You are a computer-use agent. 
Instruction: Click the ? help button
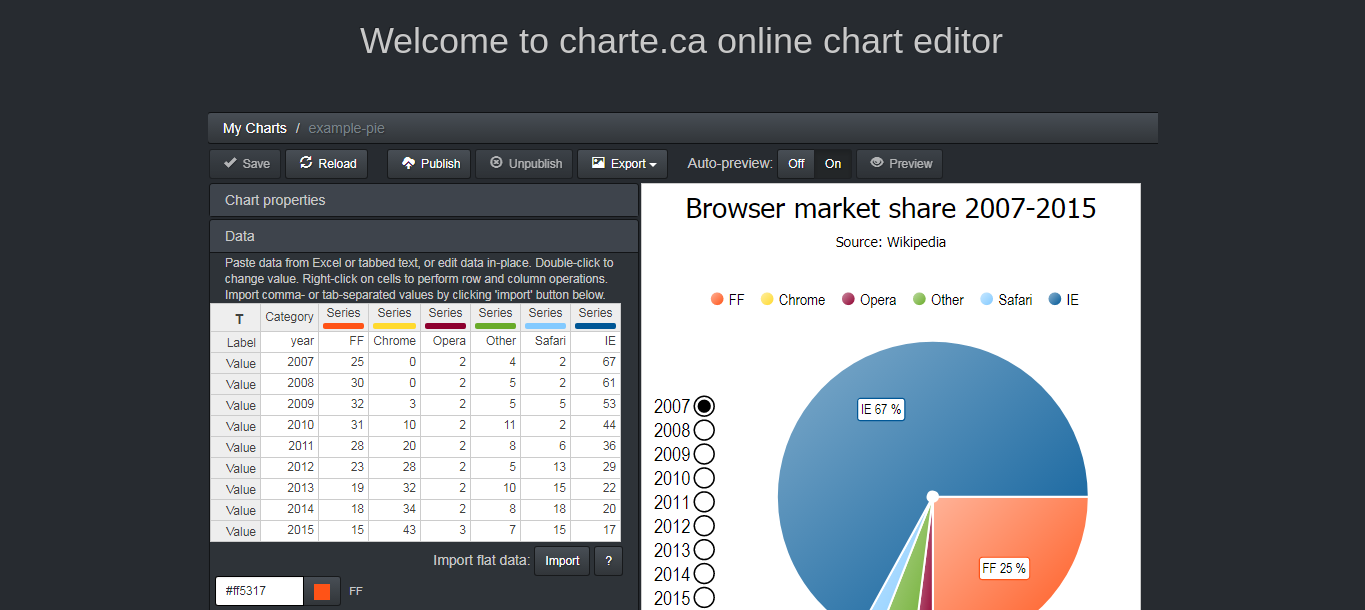click(x=608, y=561)
